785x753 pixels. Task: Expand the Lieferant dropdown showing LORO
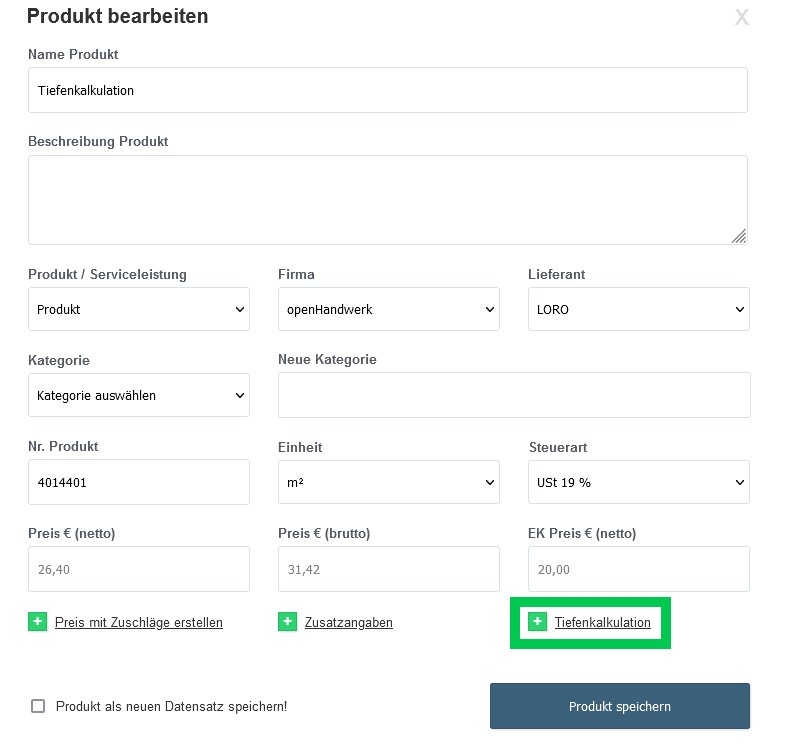click(x=638, y=309)
